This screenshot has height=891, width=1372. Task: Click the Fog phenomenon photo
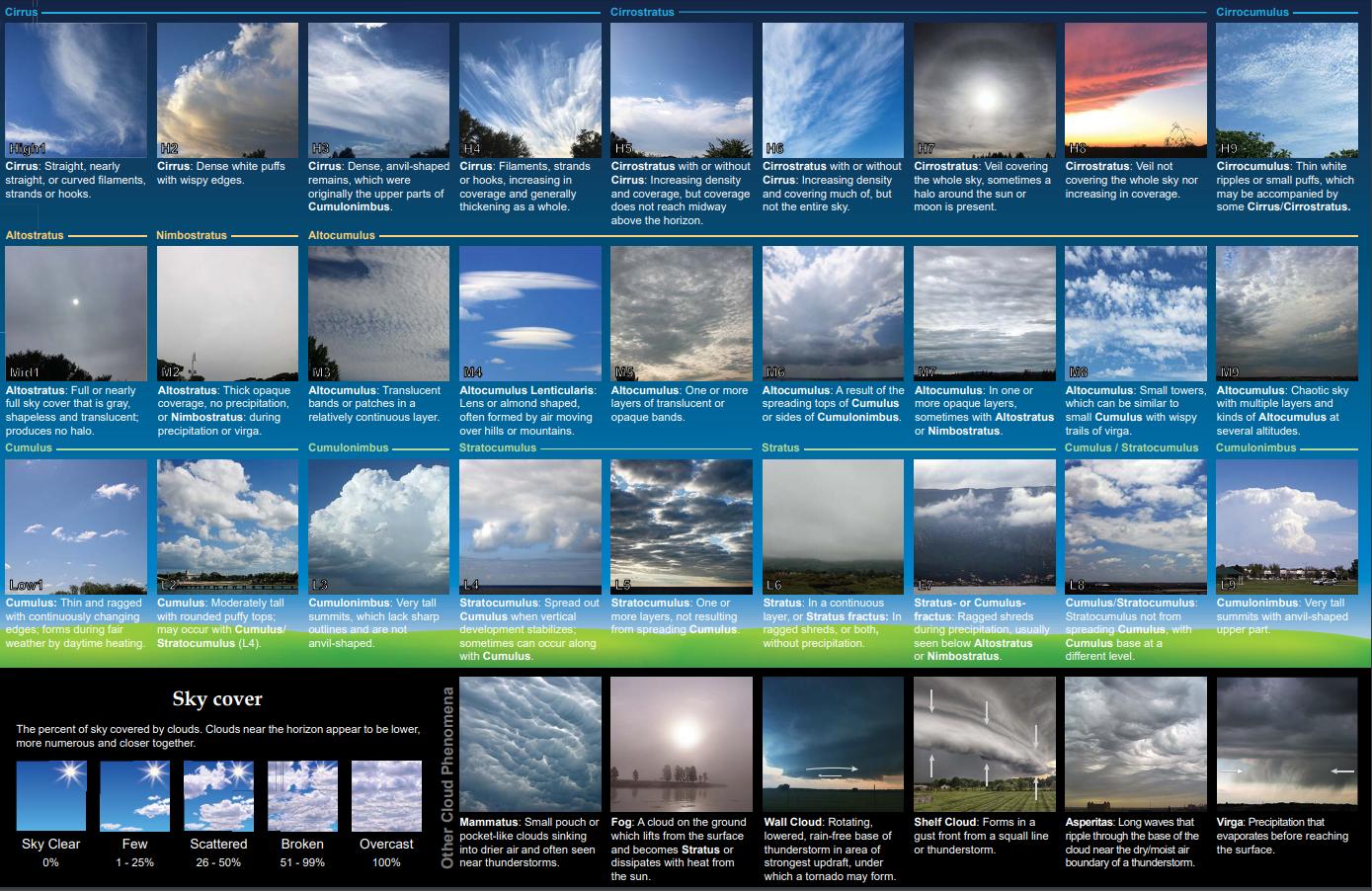click(681, 744)
